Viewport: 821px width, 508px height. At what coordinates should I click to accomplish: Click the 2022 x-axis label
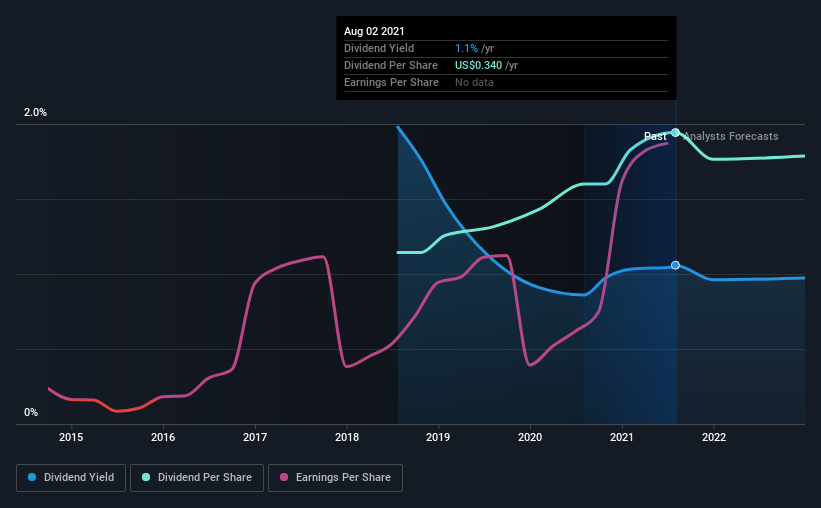click(x=714, y=437)
